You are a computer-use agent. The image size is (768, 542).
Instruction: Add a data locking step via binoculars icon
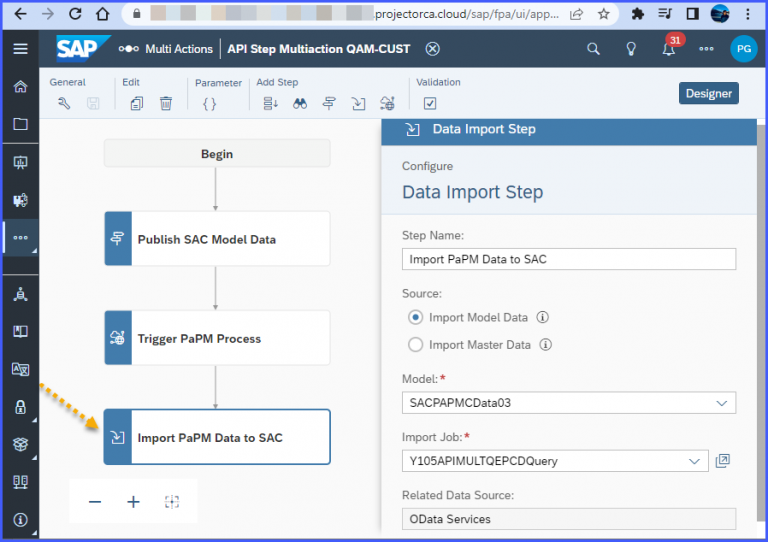pyautogui.click(x=300, y=103)
